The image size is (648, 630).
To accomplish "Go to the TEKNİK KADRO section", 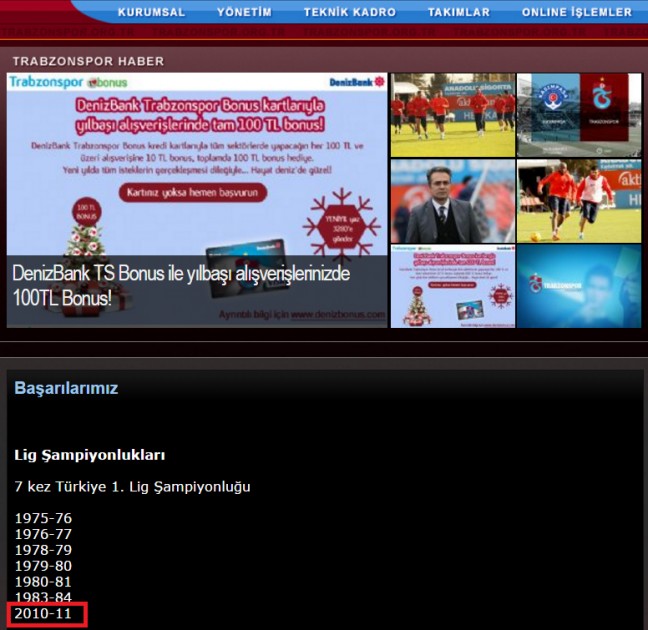I will pos(350,13).
